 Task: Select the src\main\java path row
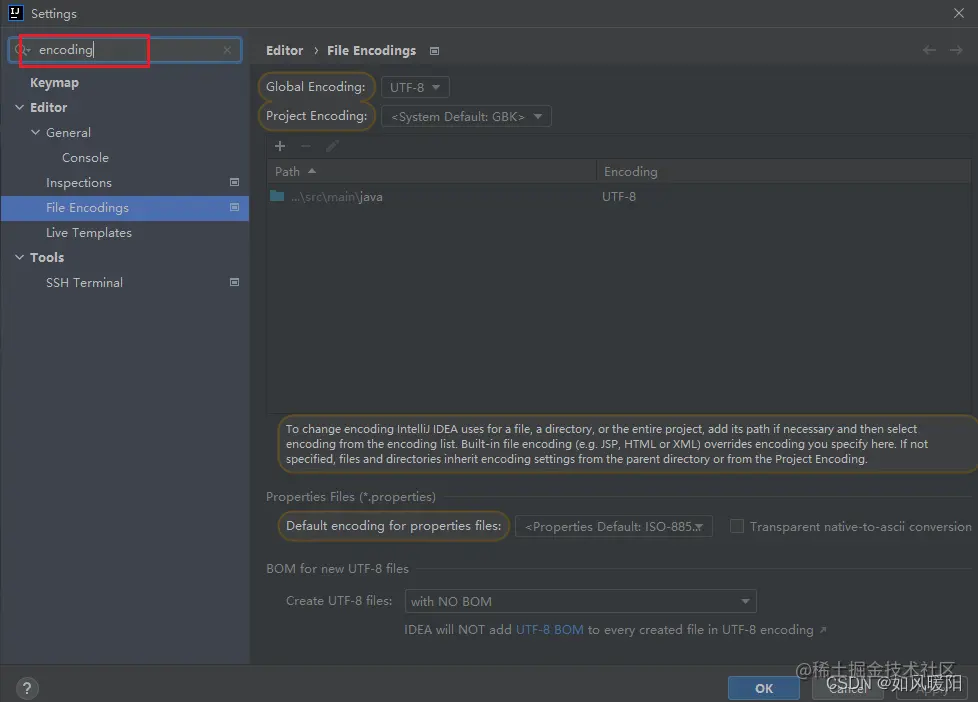tap(617, 197)
